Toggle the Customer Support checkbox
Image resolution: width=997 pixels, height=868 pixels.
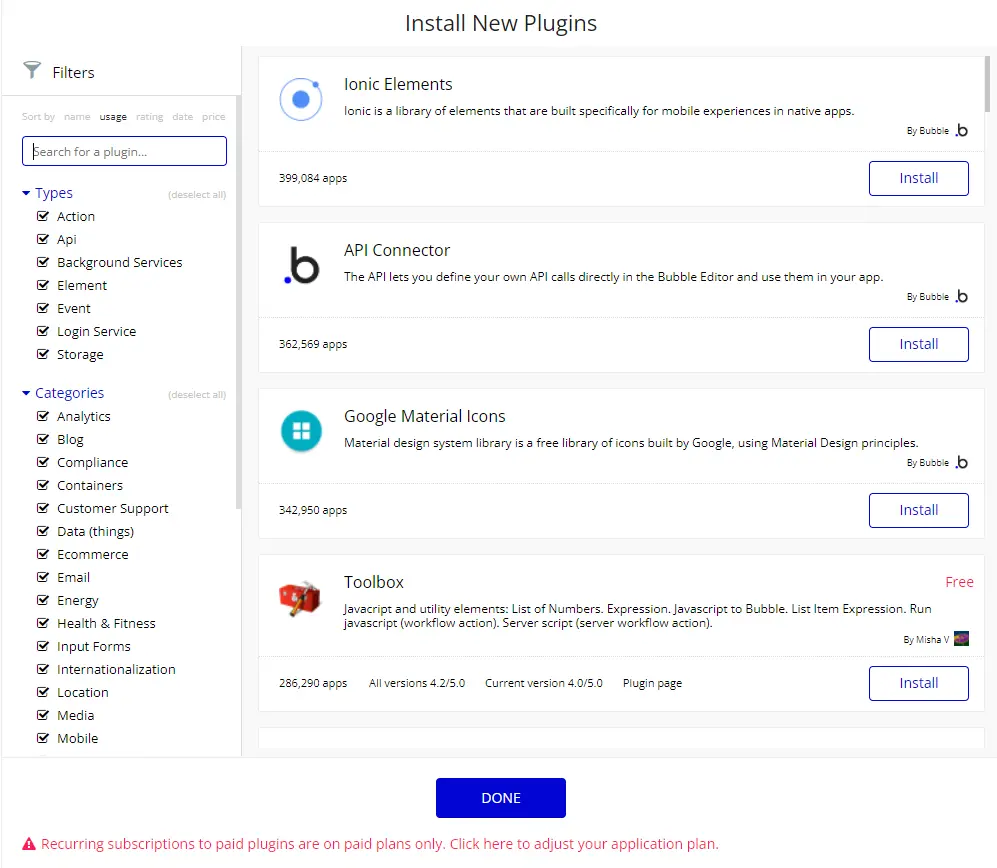(43, 508)
